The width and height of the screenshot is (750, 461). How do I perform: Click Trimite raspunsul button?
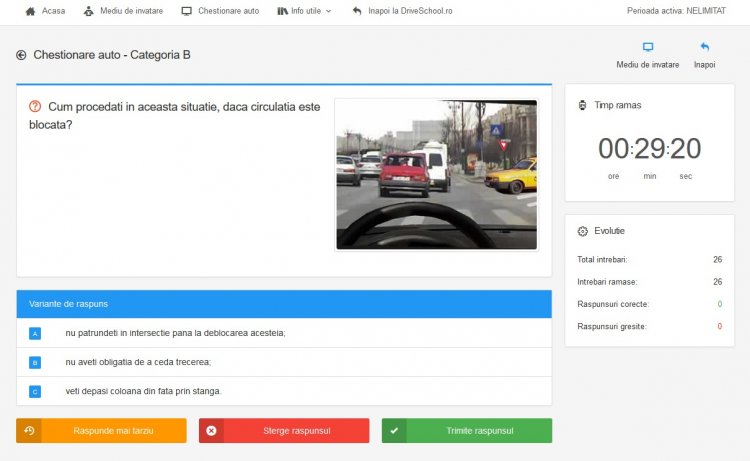point(467,430)
